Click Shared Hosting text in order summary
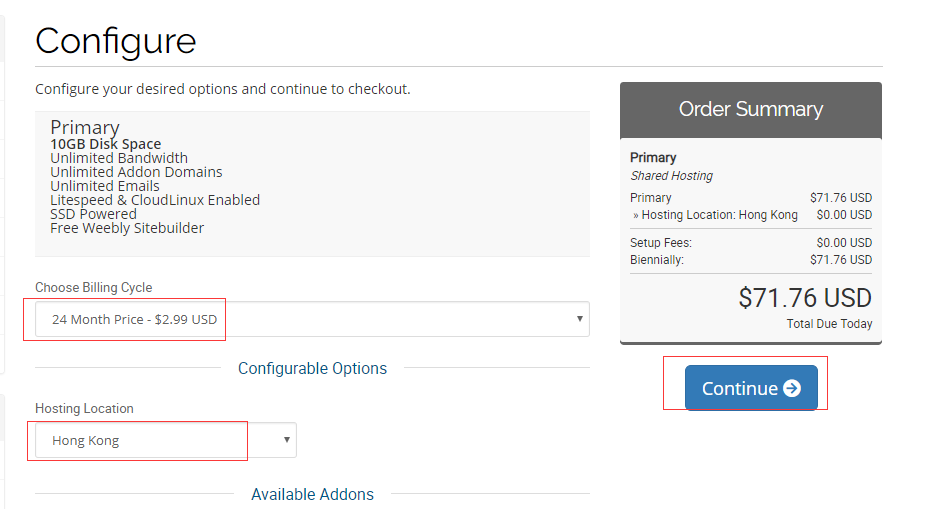 click(671, 176)
